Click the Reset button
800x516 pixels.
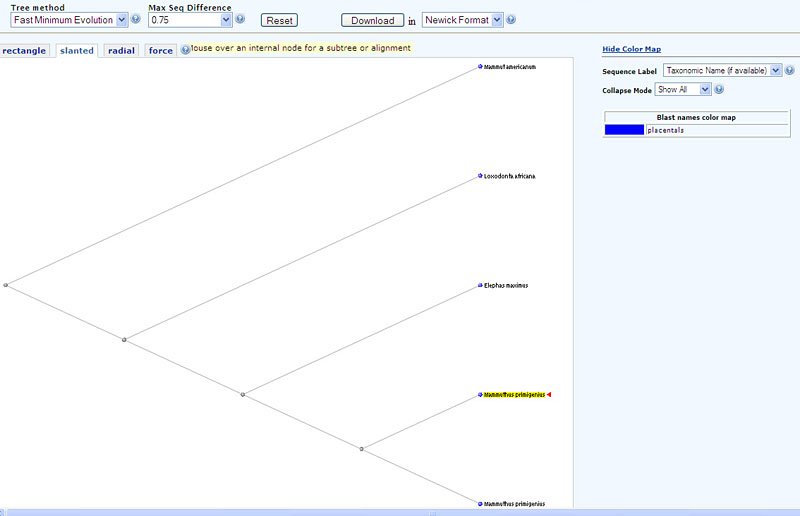tap(280, 20)
